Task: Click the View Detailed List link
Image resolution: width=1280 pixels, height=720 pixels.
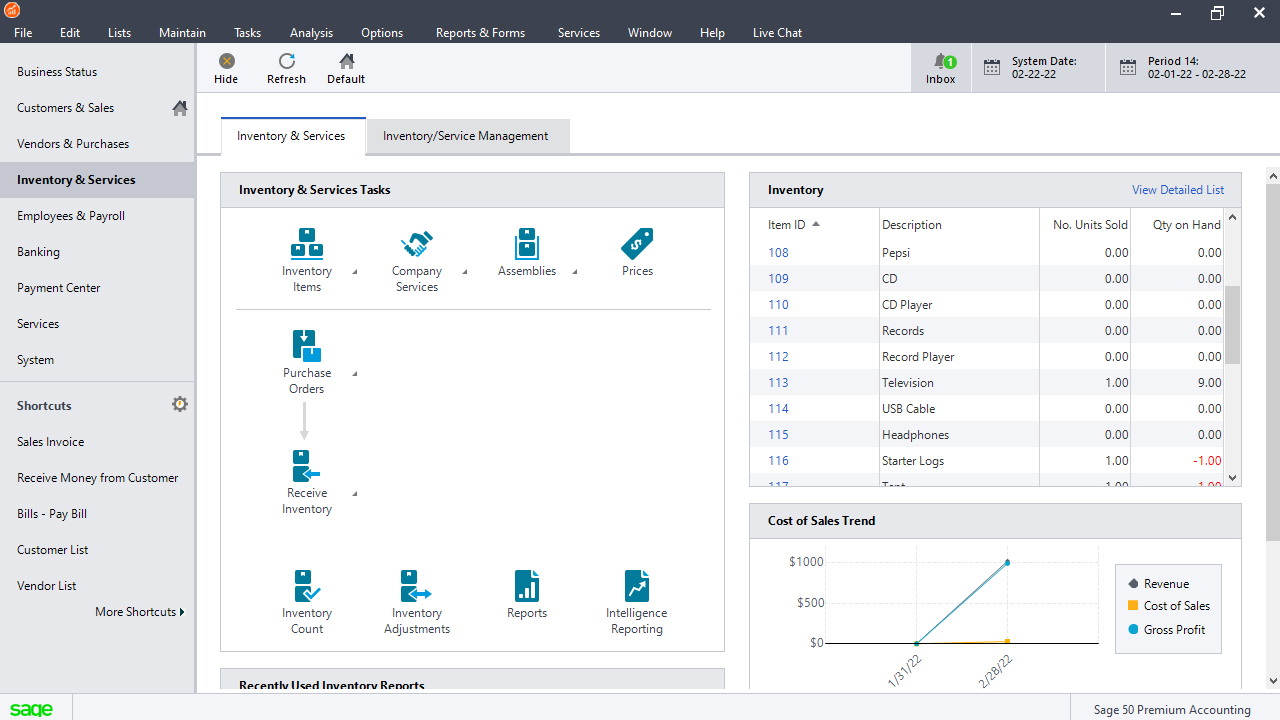Action: (x=1178, y=189)
